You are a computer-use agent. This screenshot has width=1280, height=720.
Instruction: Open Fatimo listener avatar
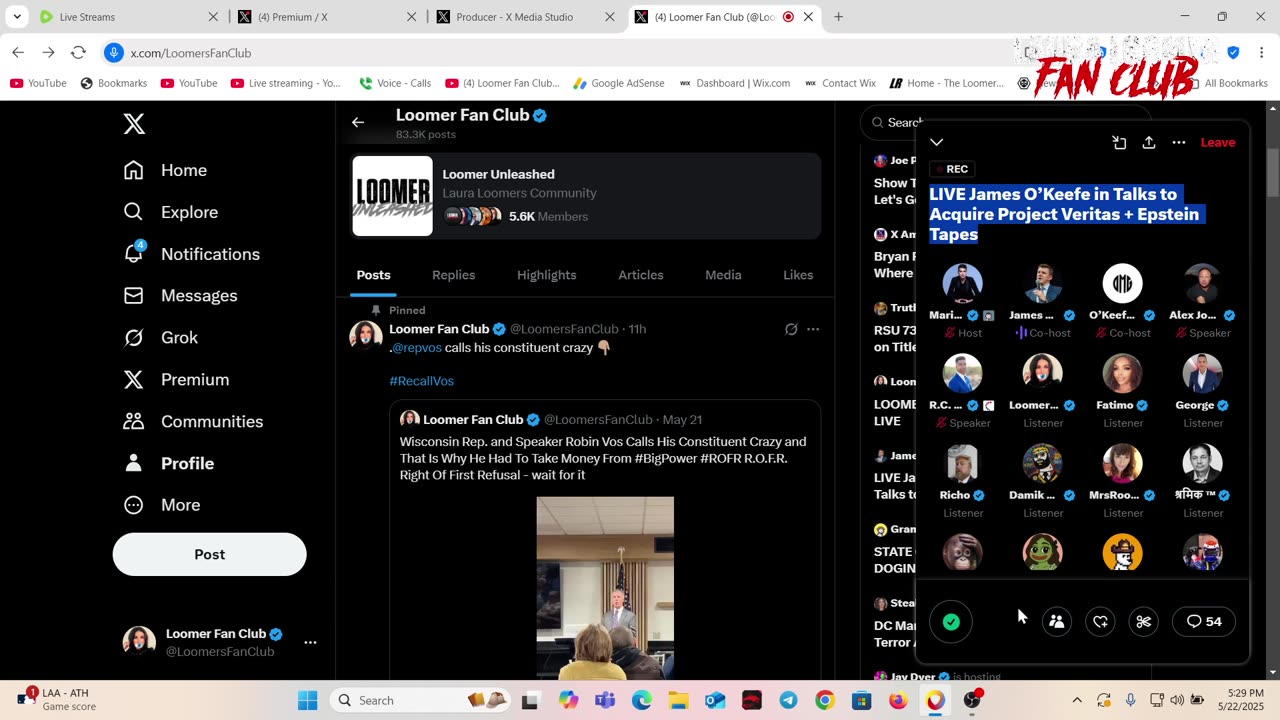click(1122, 373)
